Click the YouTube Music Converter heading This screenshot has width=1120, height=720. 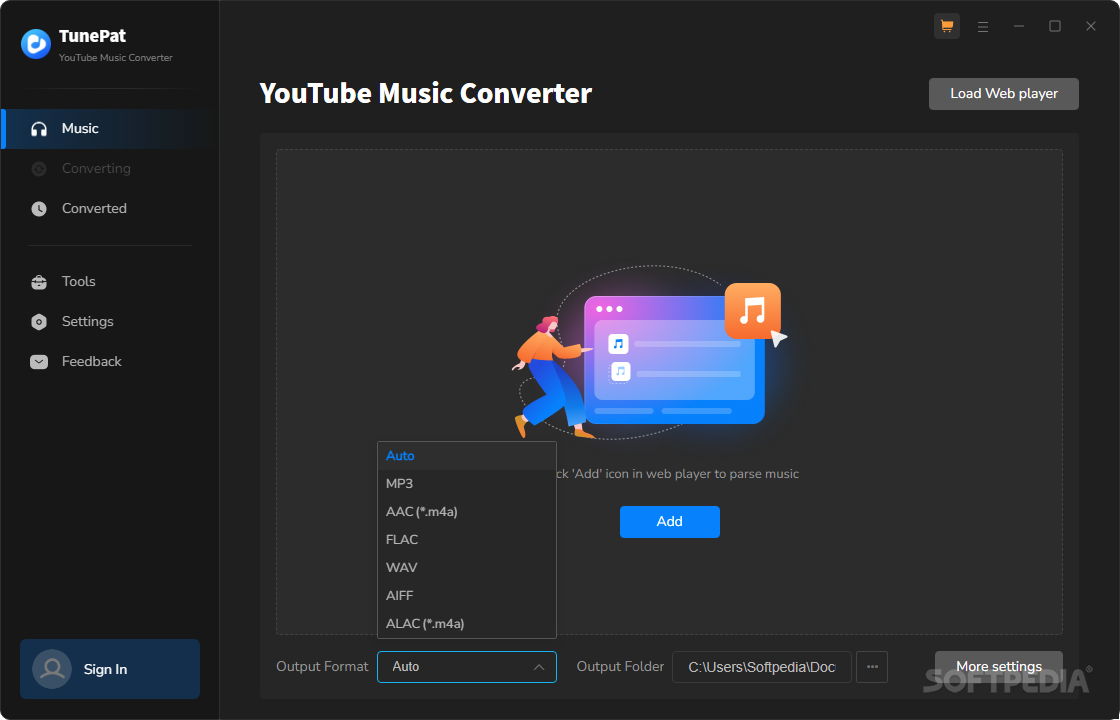(x=426, y=94)
